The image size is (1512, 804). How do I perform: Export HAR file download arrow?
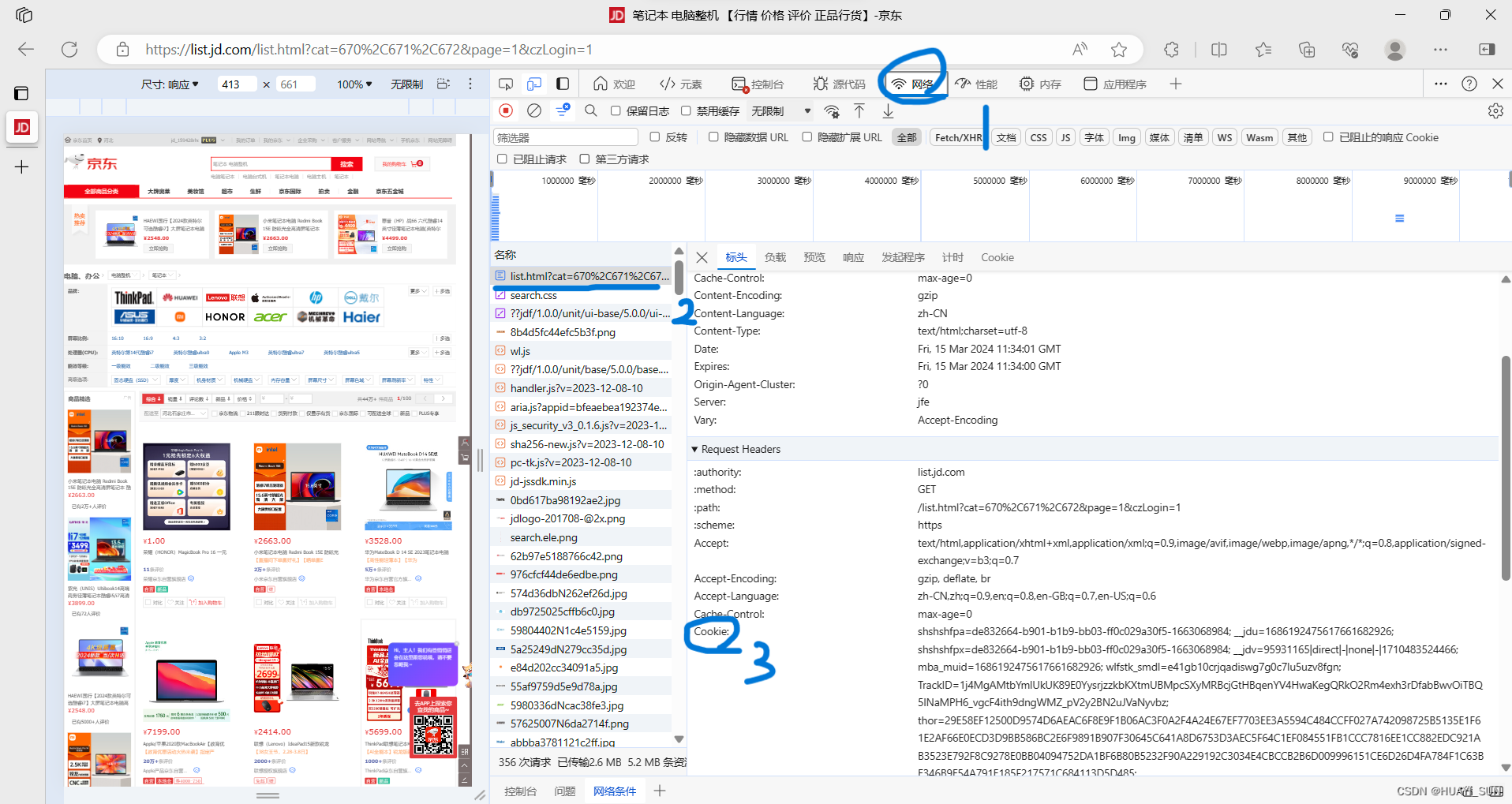point(888,111)
